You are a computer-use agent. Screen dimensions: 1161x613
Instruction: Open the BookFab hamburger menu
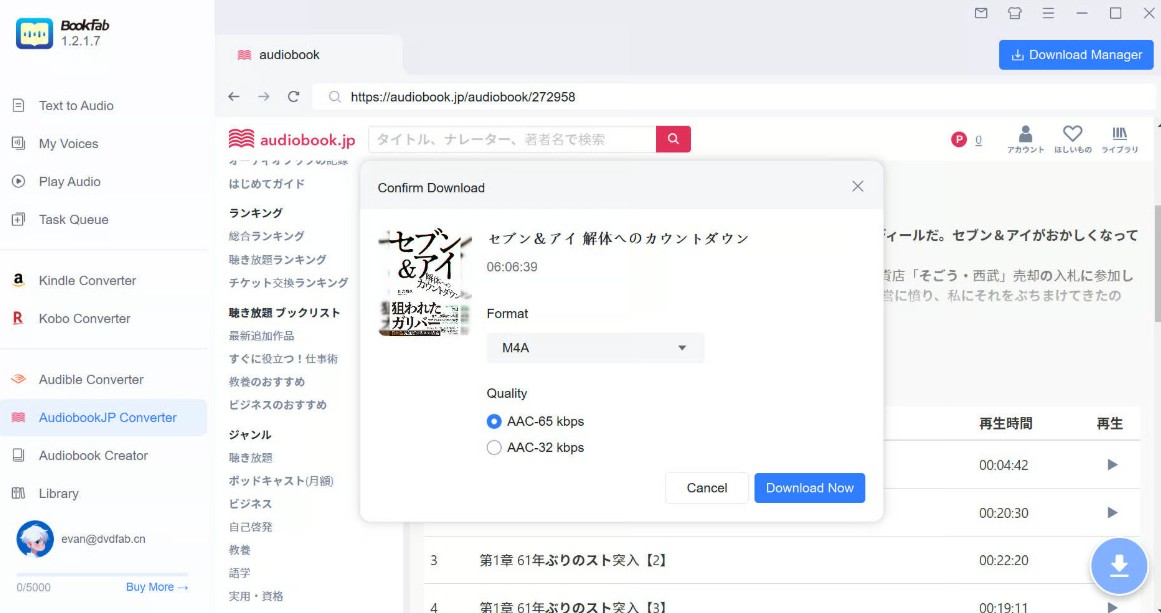coord(1048,14)
